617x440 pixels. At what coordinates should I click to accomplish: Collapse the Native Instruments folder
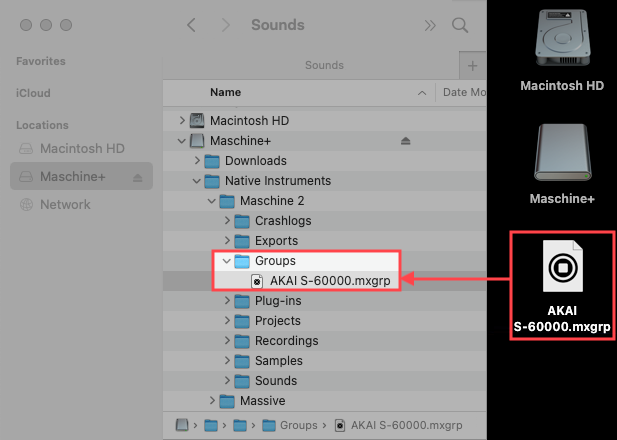coord(197,181)
